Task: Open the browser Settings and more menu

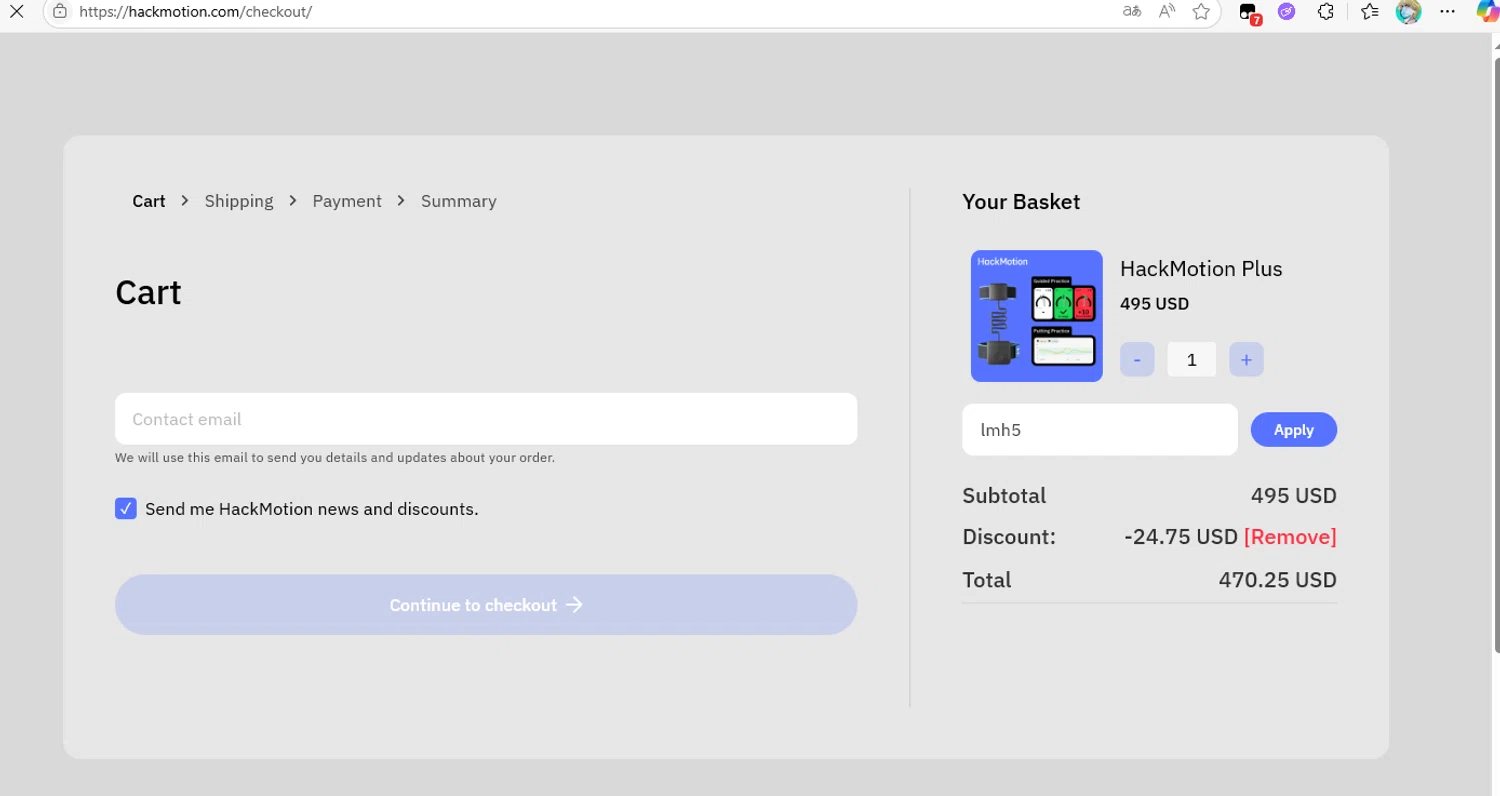Action: (1447, 12)
